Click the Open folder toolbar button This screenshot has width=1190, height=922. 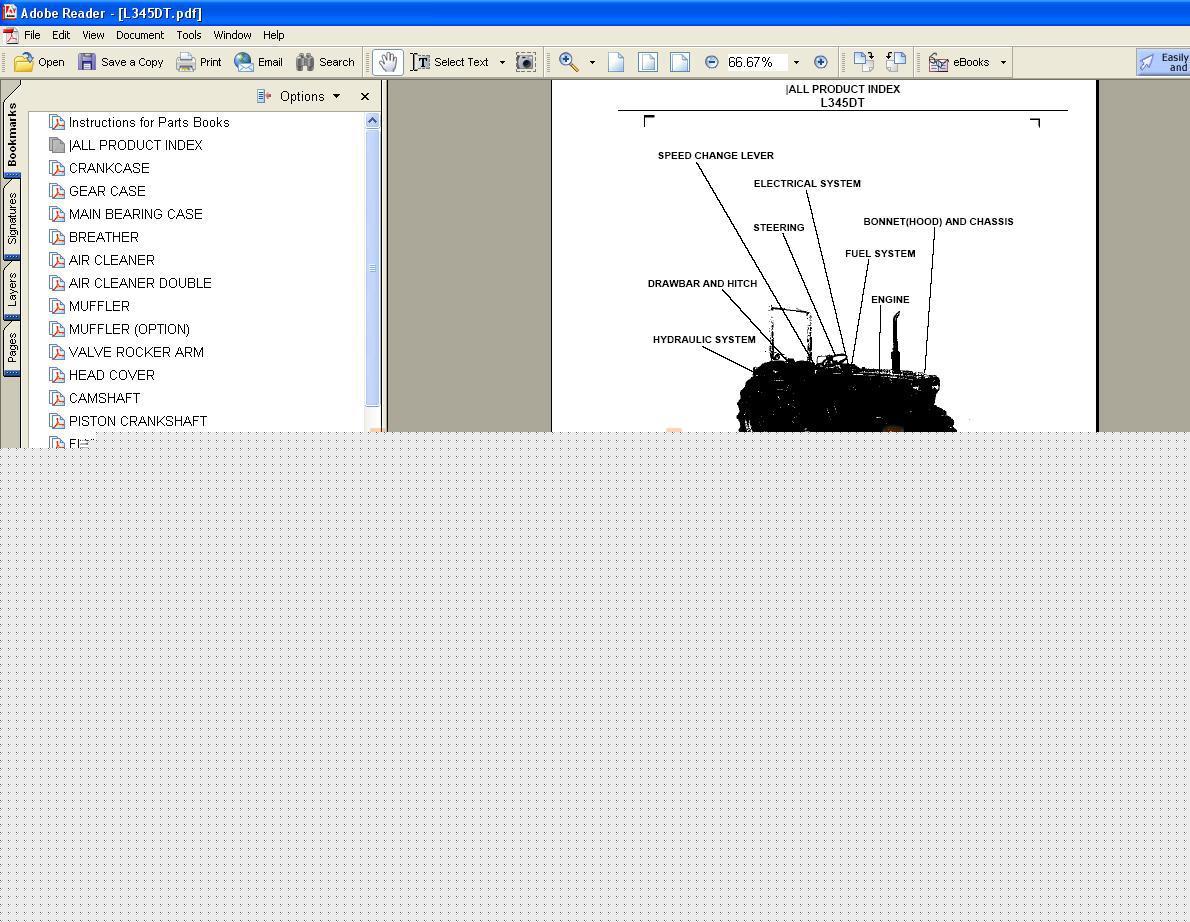[39, 62]
